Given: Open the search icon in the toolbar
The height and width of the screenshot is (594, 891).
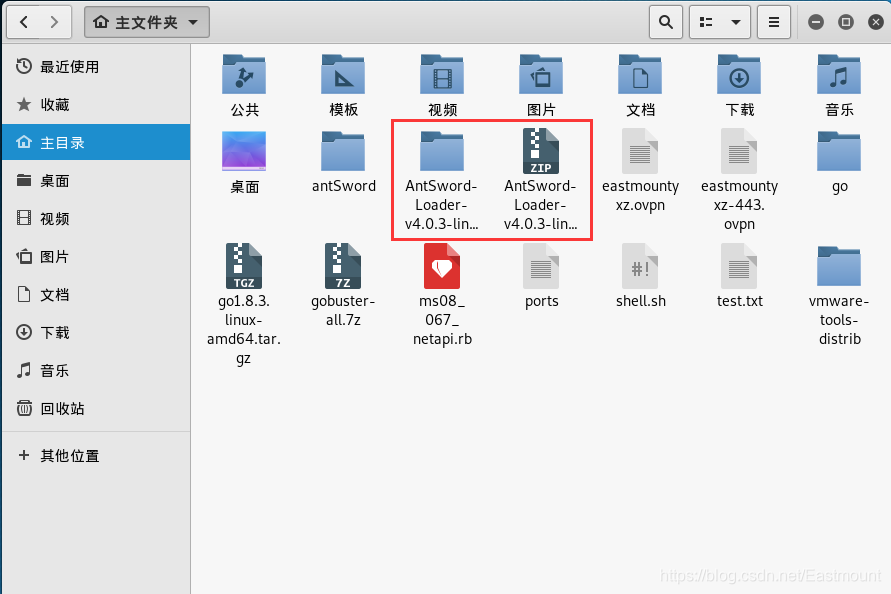Looking at the screenshot, I should click(x=666, y=21).
